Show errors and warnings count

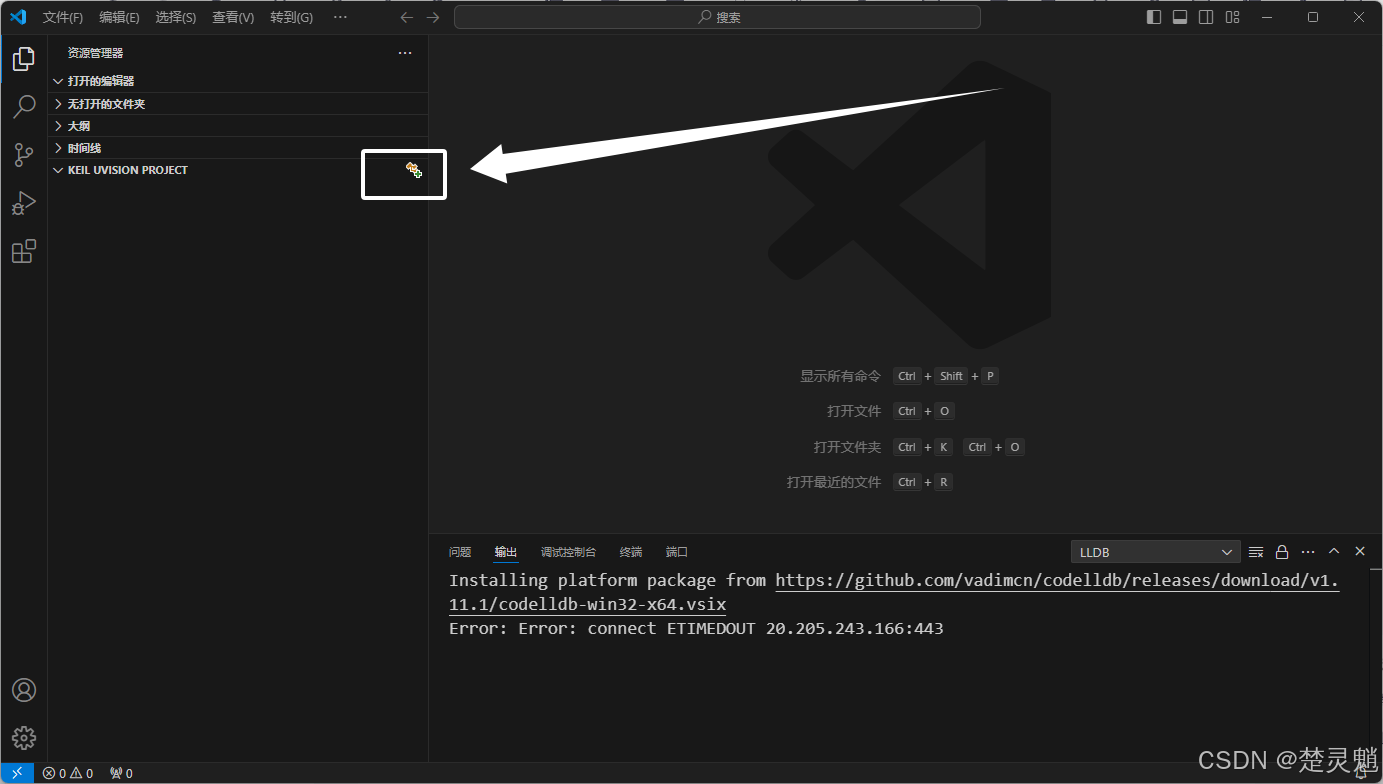(x=68, y=773)
